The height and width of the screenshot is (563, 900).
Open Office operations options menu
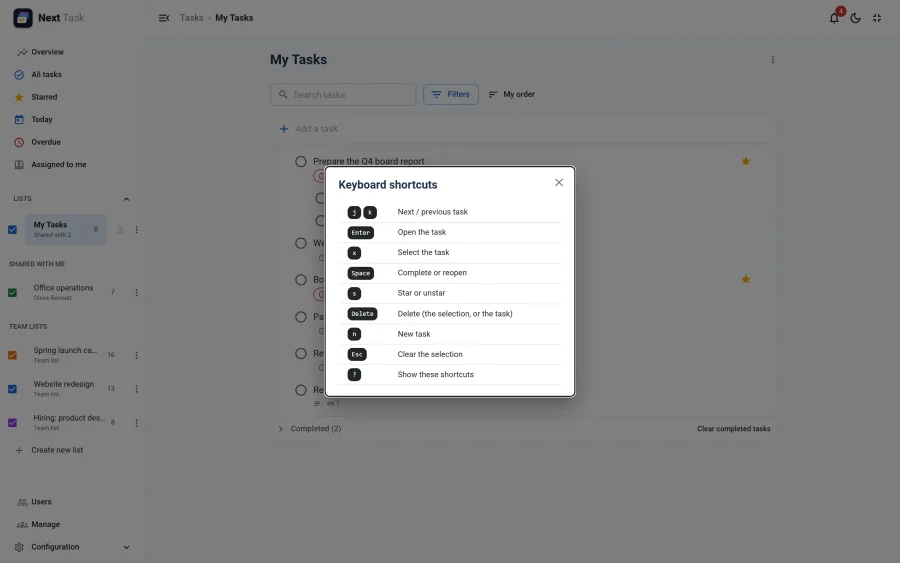137,293
